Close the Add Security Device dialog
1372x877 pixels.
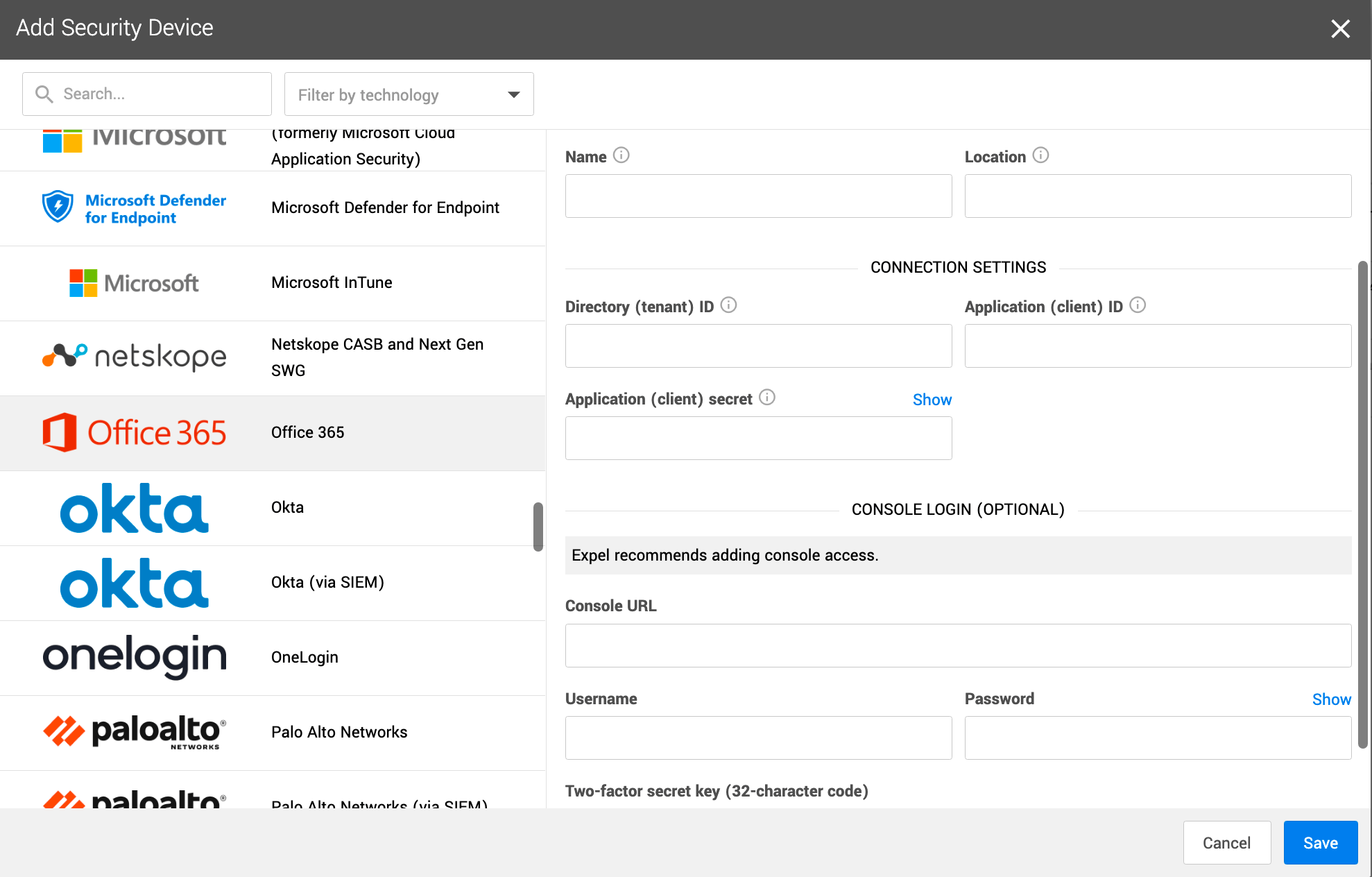pyautogui.click(x=1340, y=28)
